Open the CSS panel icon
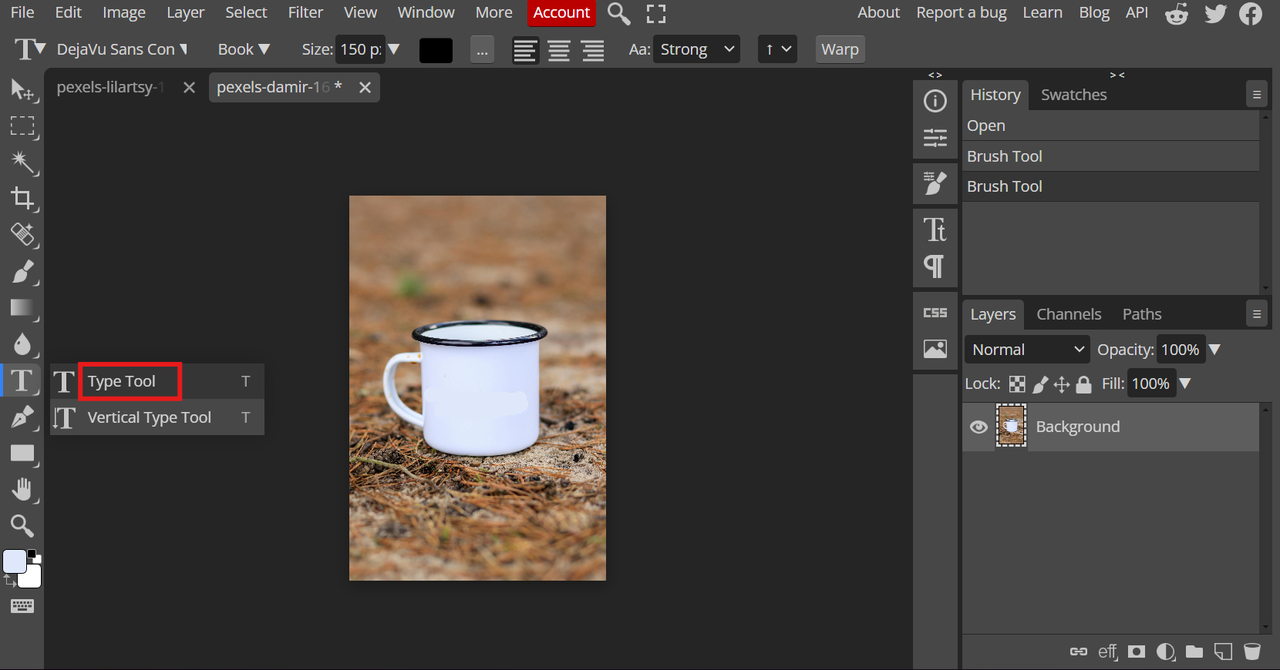Viewport: 1280px width, 670px height. click(x=935, y=313)
